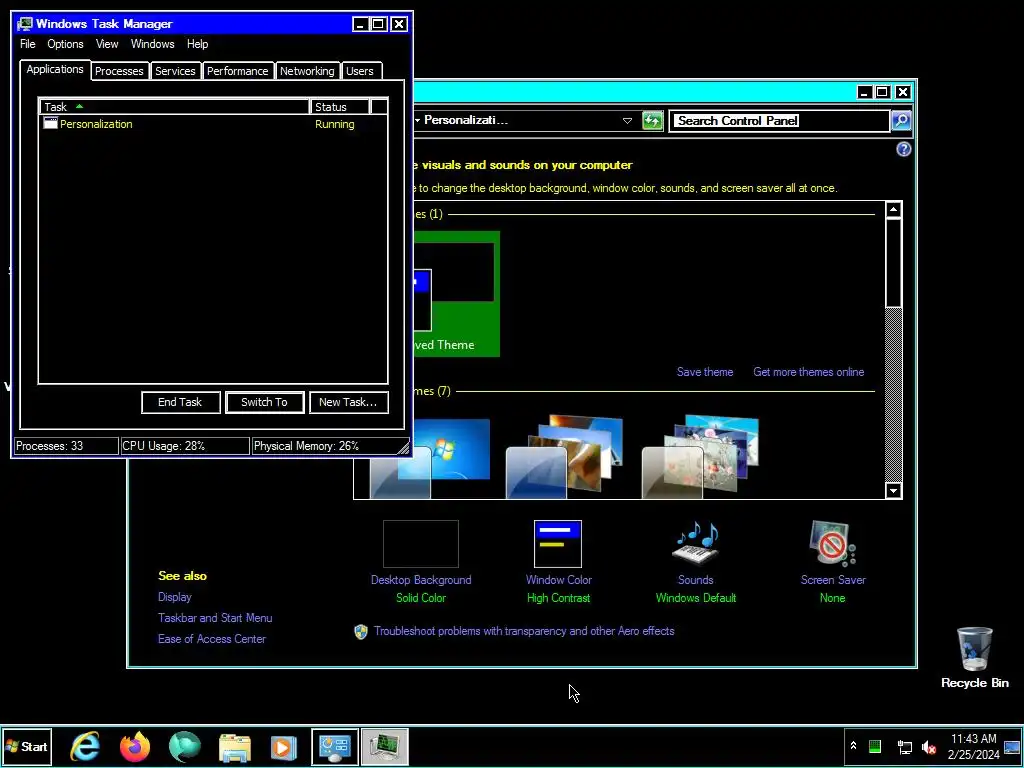
Task: Open Ease of Access Center link
Action: pyautogui.click(x=212, y=639)
